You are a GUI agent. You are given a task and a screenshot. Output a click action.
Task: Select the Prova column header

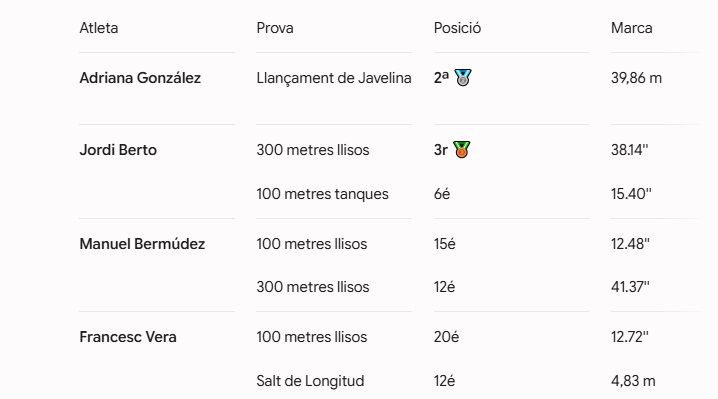(x=275, y=28)
